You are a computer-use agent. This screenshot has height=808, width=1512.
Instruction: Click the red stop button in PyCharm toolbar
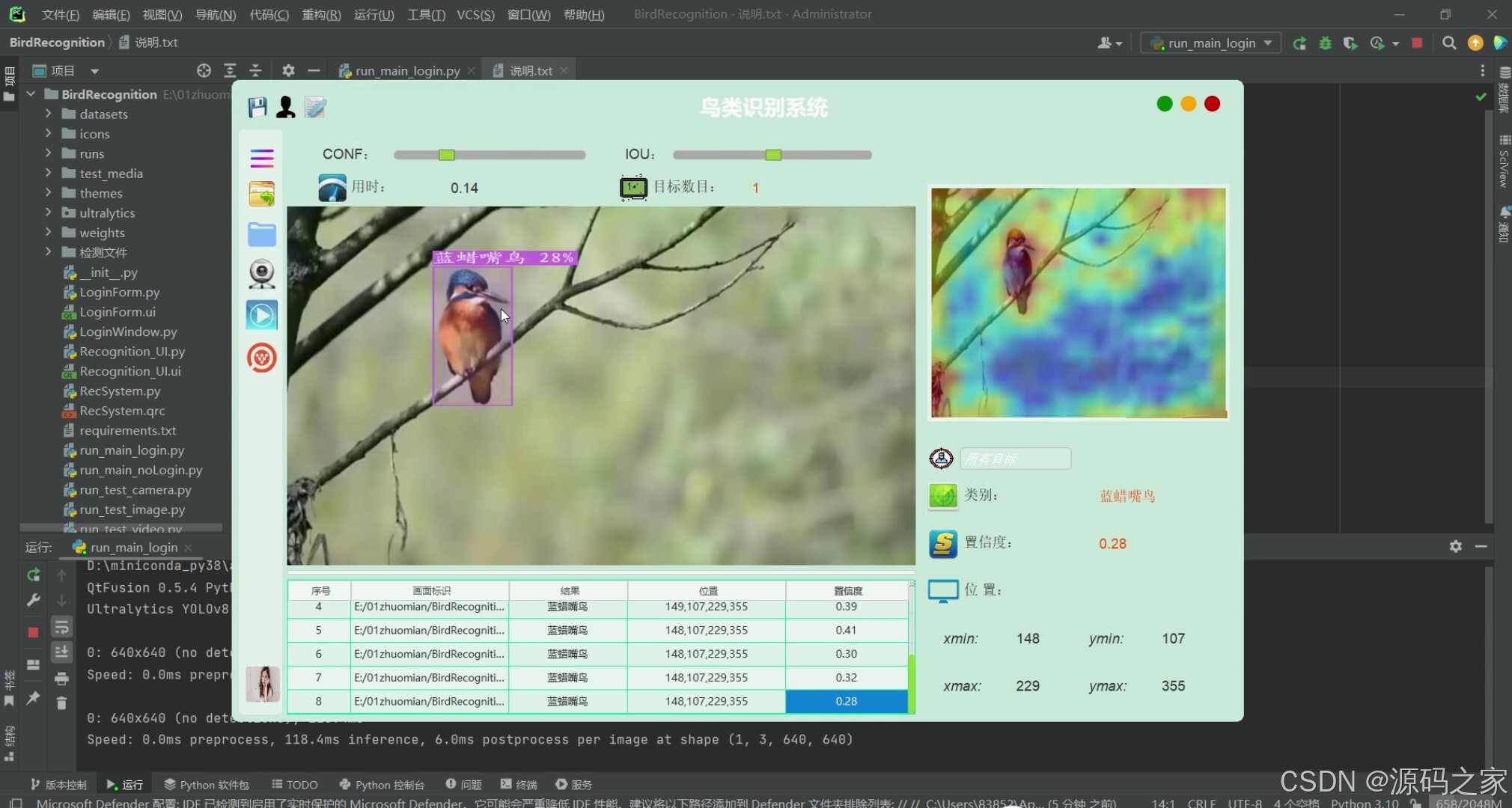pyautogui.click(x=1417, y=43)
